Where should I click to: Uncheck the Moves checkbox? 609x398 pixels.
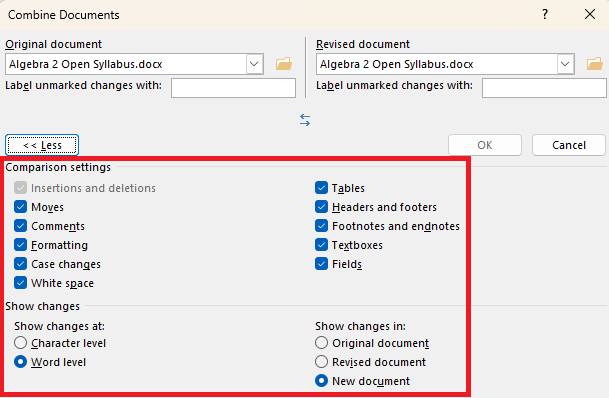click(20, 207)
